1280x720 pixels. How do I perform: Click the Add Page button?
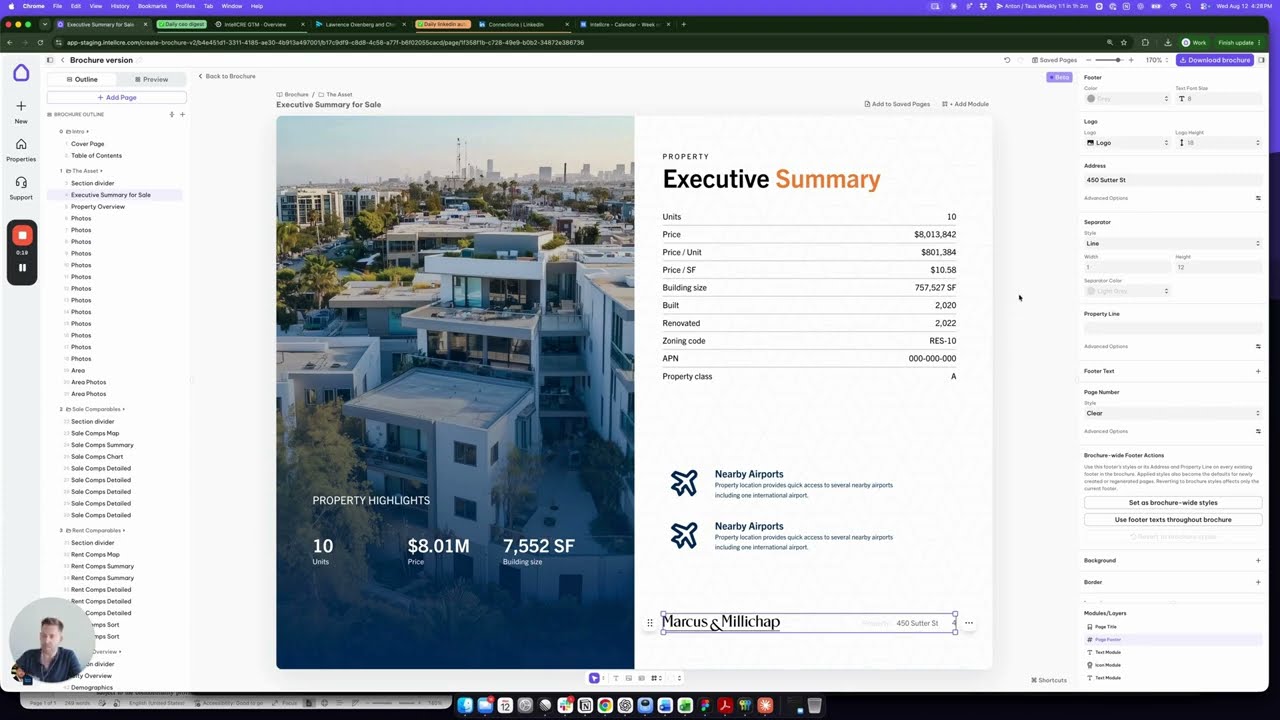point(116,97)
